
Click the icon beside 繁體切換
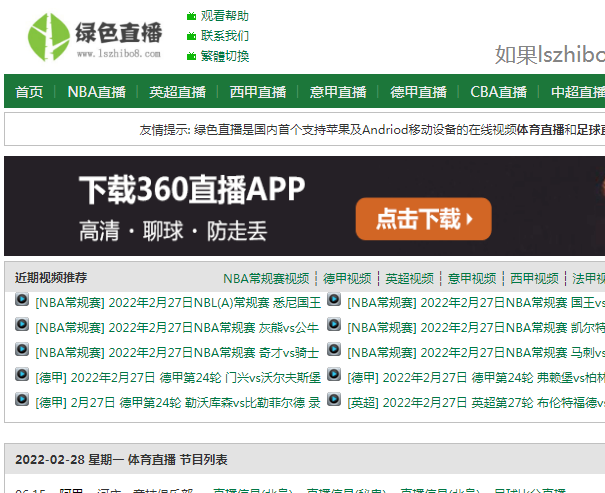point(191,56)
